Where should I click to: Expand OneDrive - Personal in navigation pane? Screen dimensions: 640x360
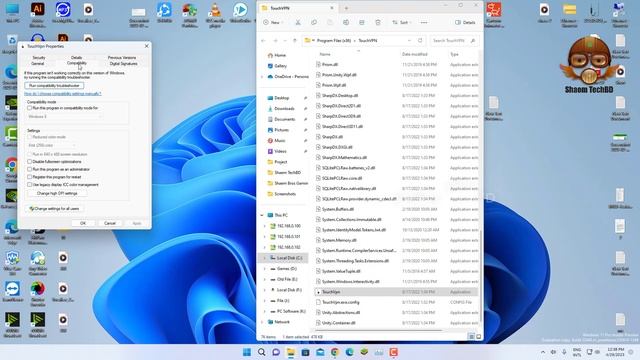coord(262,77)
